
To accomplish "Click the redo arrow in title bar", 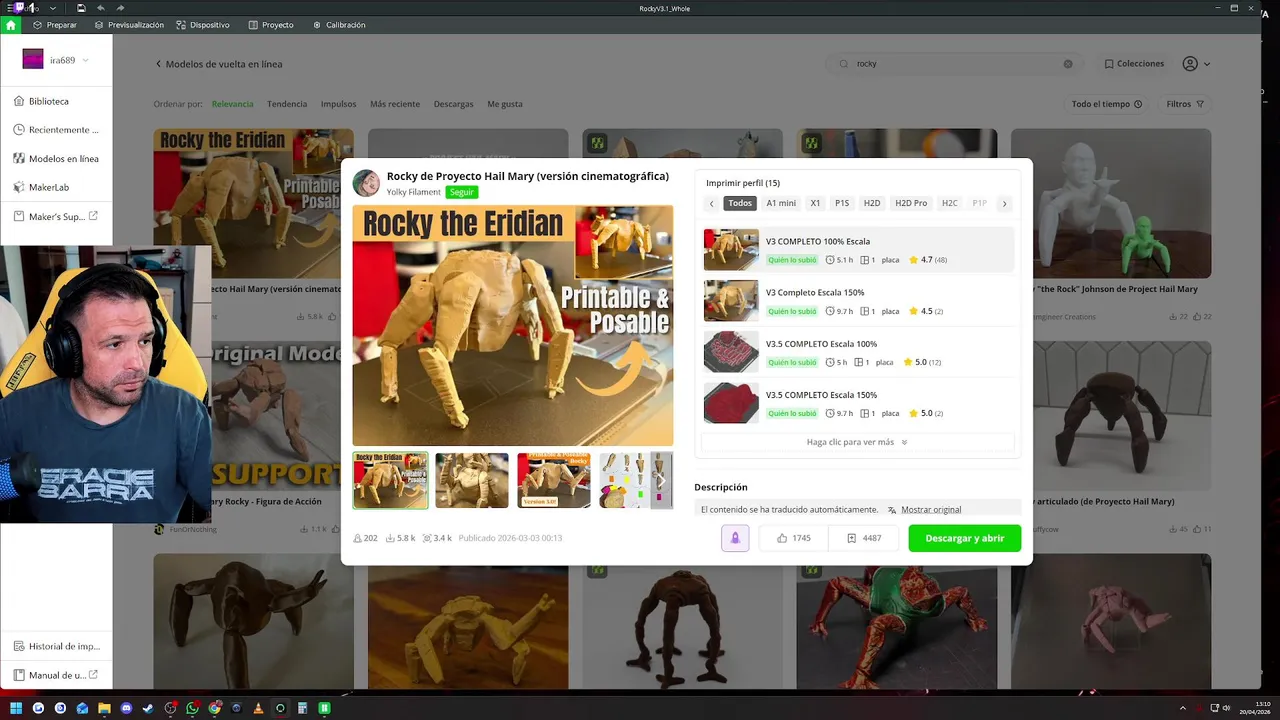I will 120,8.
